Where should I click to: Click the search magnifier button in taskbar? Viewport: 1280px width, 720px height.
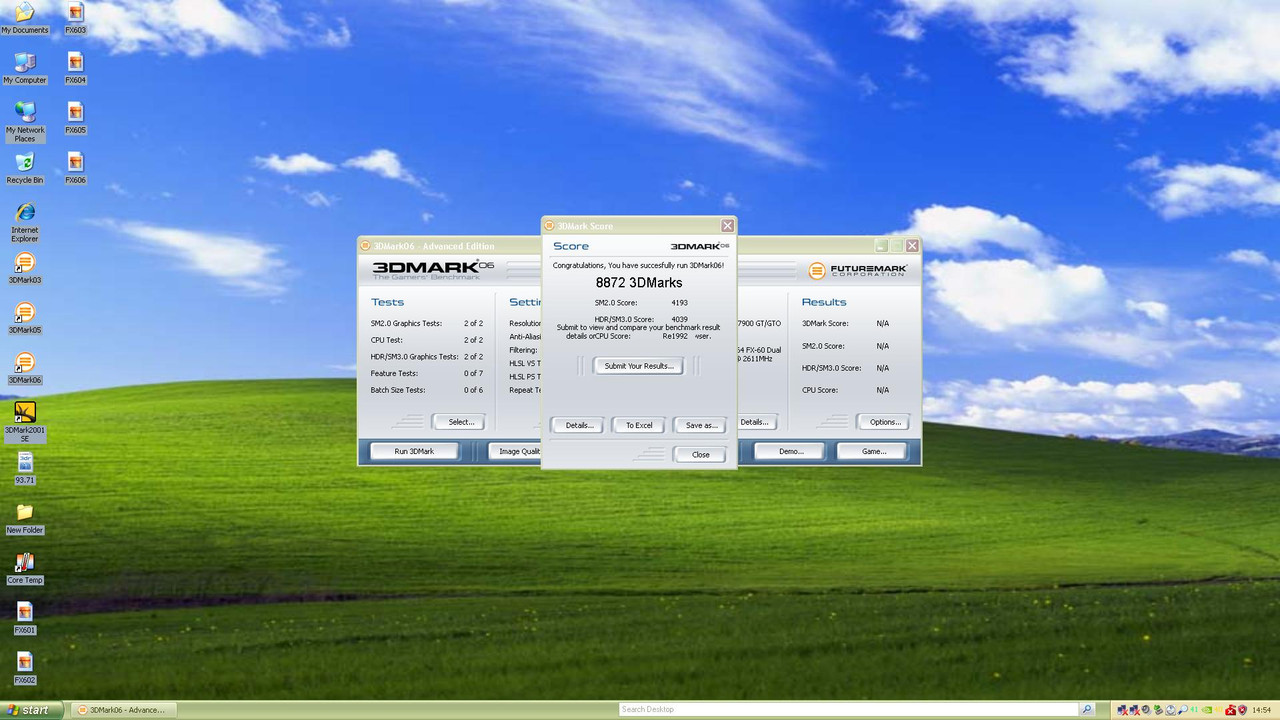(x=1087, y=709)
